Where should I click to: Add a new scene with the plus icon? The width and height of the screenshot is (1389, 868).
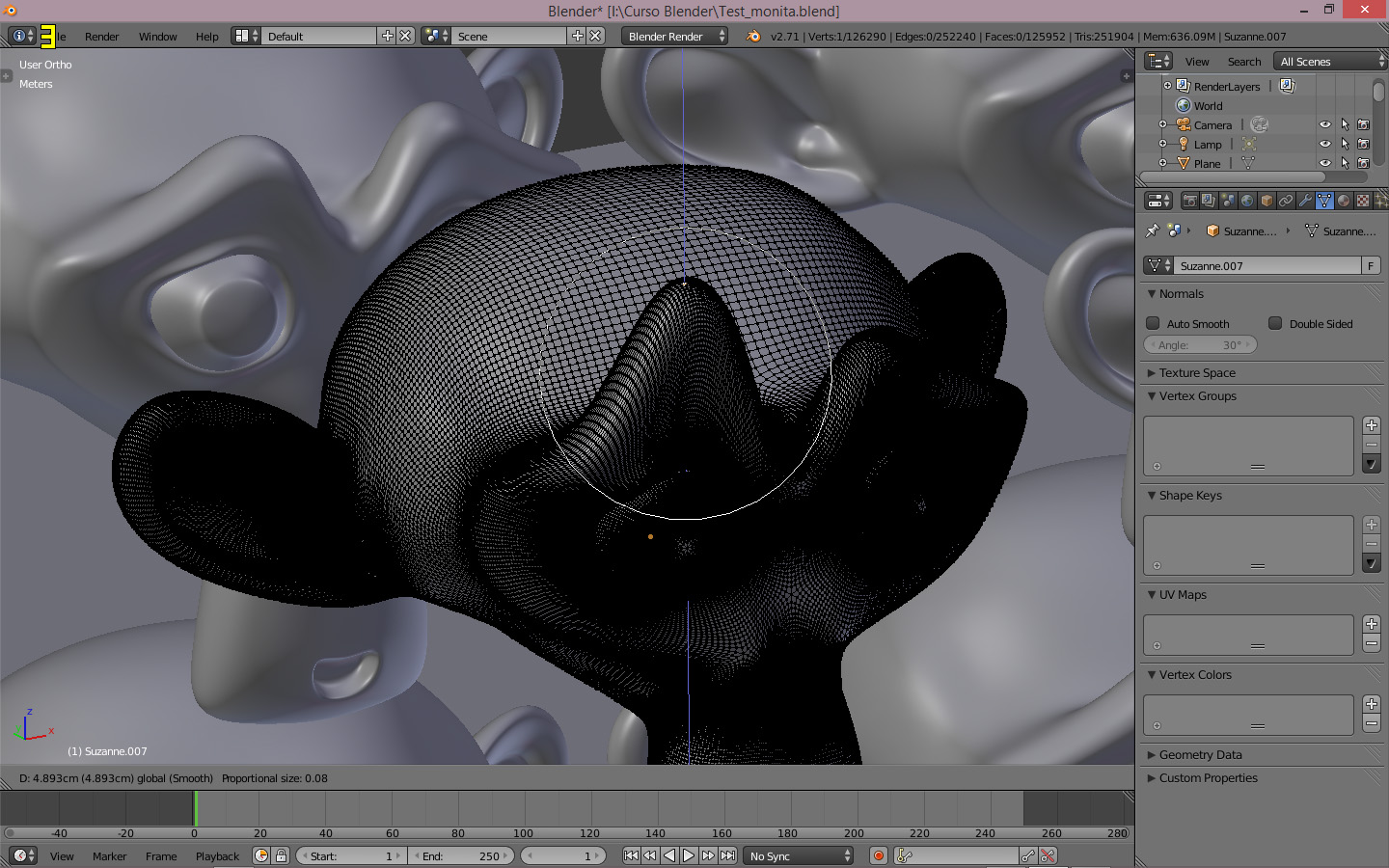point(578,36)
